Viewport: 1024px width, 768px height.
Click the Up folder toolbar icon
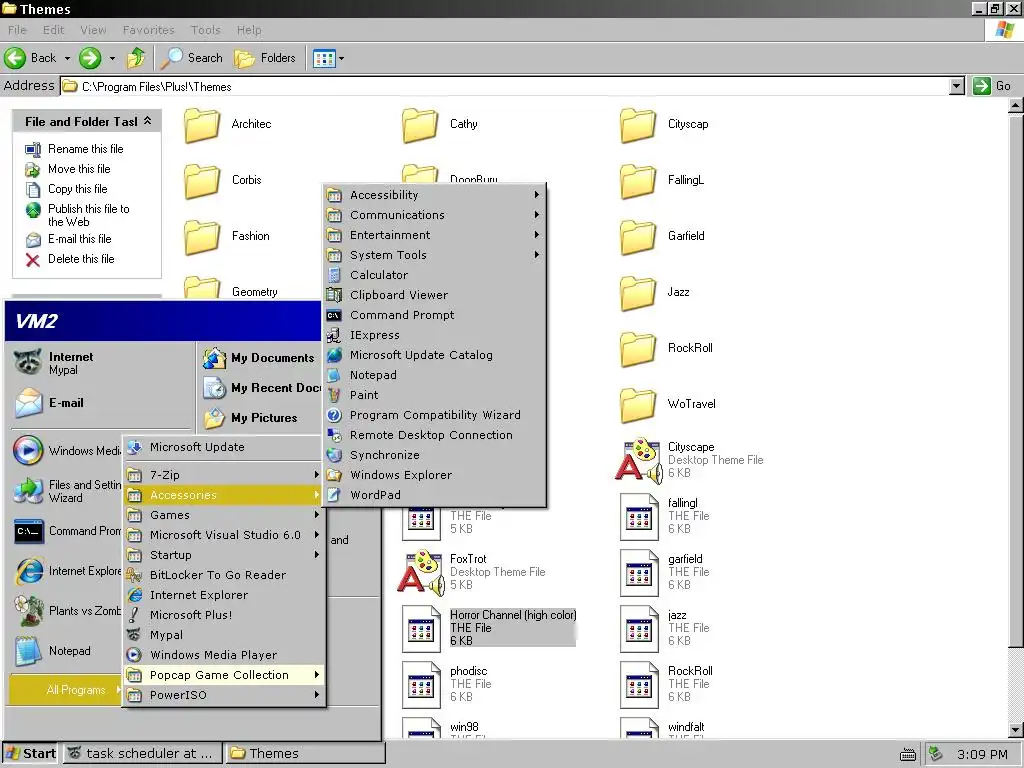136,58
